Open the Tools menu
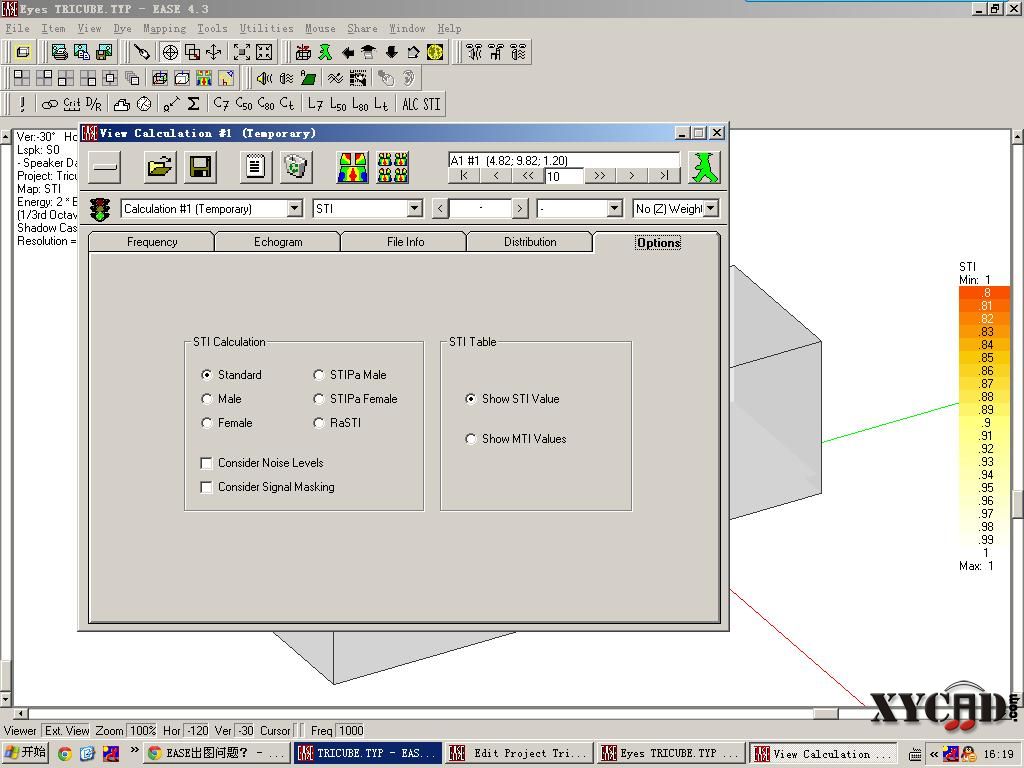 tap(212, 28)
